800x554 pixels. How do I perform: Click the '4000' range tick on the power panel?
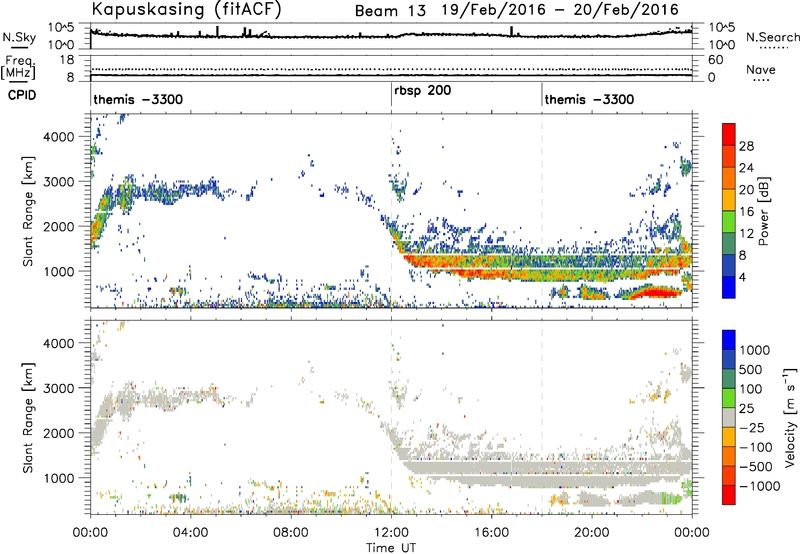[x=58, y=137]
